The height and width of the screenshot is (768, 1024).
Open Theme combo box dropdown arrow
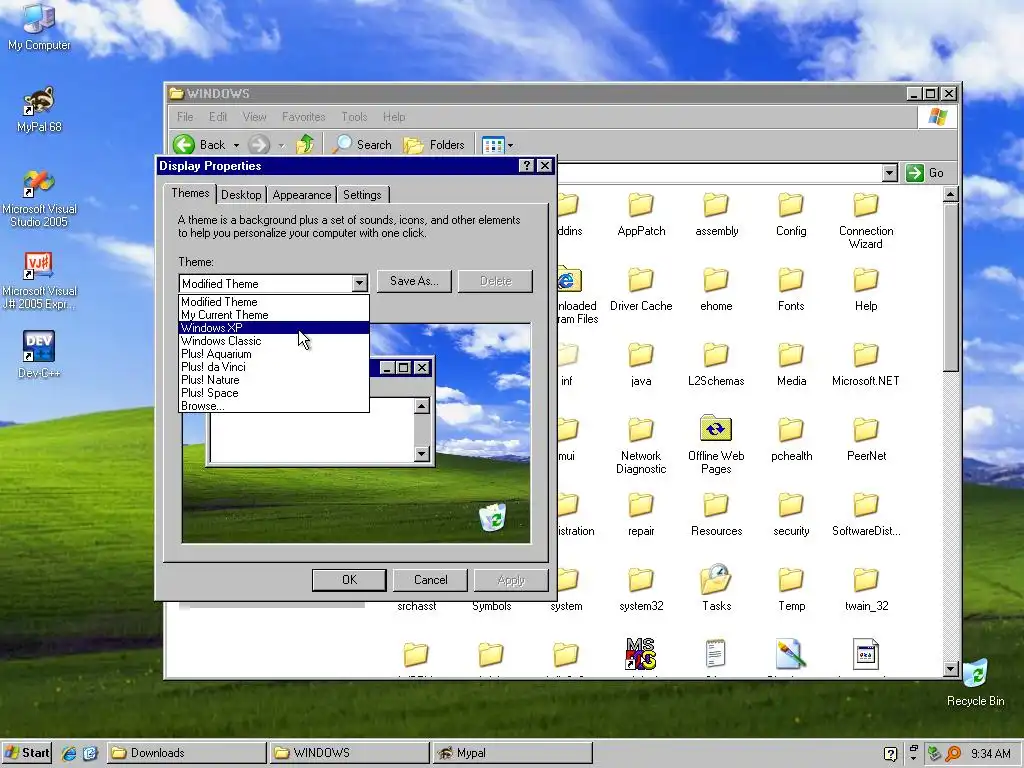[359, 283]
